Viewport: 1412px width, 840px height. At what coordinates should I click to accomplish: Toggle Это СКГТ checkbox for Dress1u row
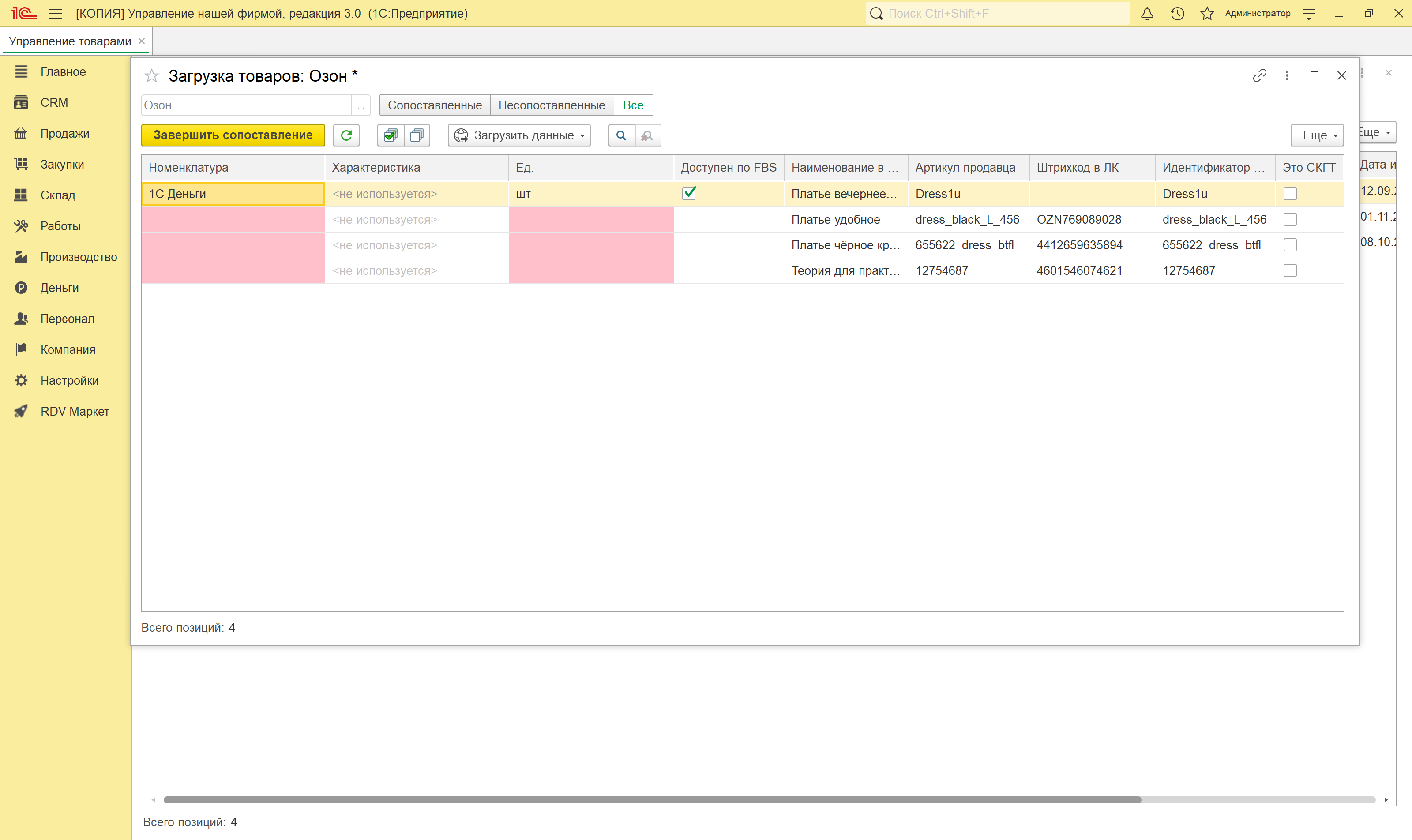[1290, 194]
